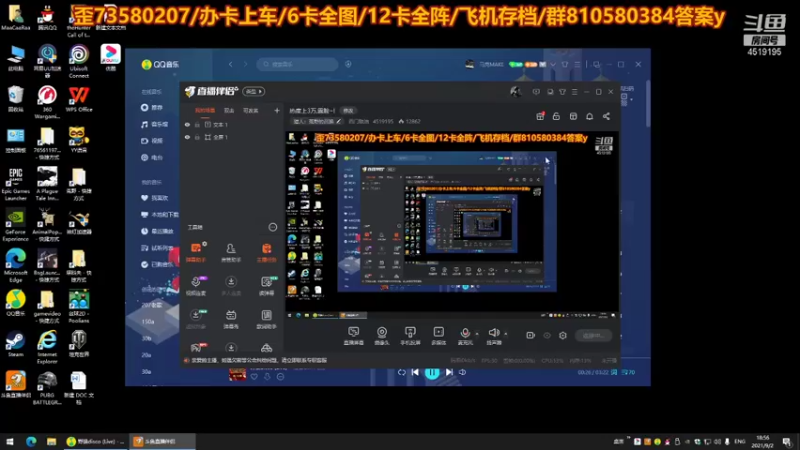Add new scene with plus button

(277, 110)
